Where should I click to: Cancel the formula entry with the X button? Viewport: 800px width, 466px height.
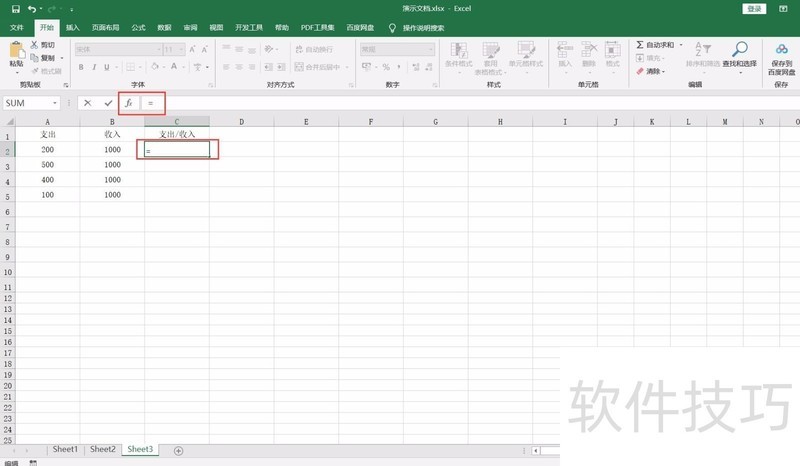(88, 103)
